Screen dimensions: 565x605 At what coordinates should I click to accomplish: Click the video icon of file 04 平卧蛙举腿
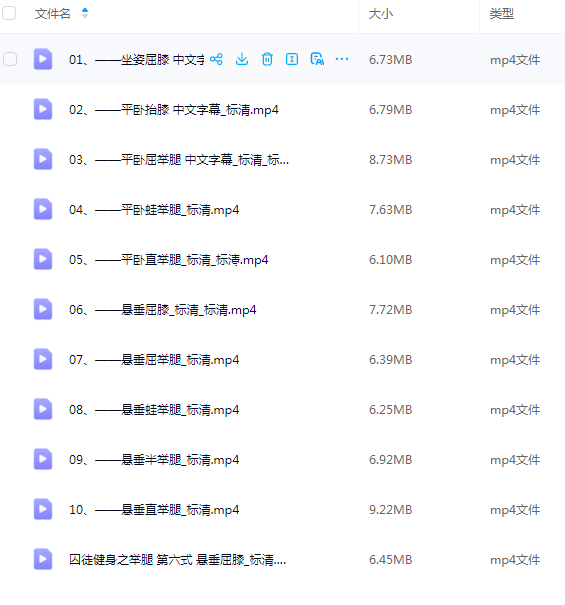tap(43, 209)
